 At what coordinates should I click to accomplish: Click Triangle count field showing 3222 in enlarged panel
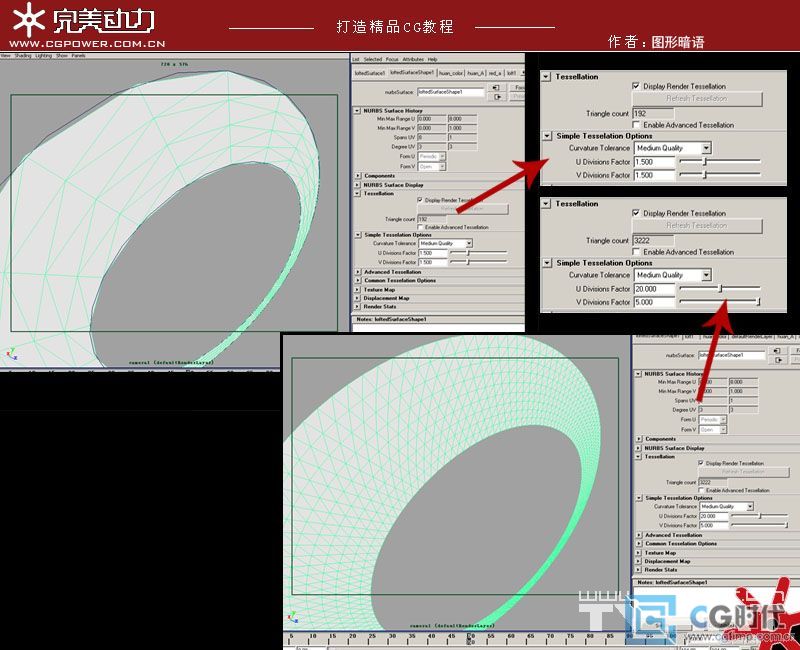click(x=653, y=241)
